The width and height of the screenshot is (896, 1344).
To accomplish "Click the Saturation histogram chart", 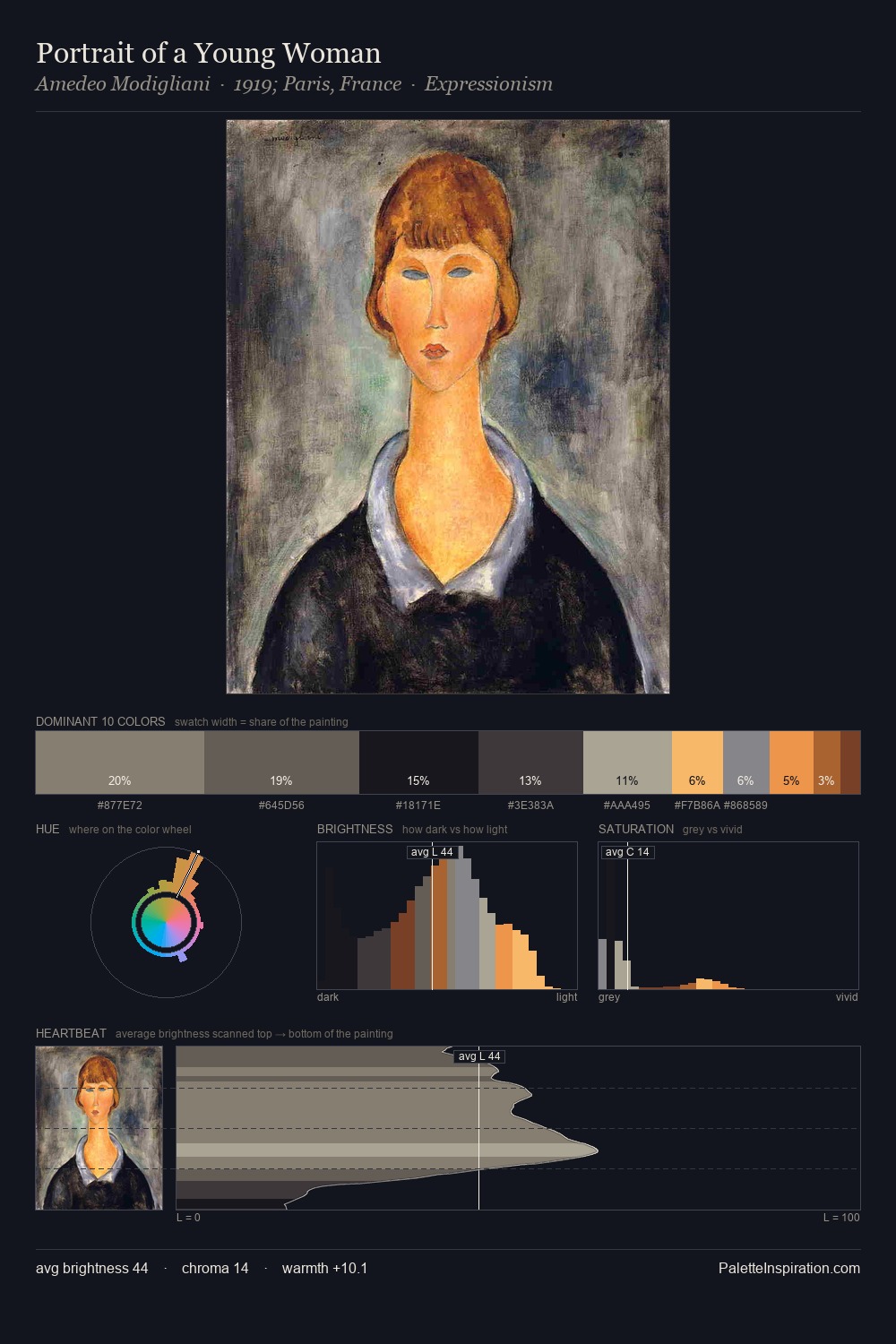I will [728, 916].
